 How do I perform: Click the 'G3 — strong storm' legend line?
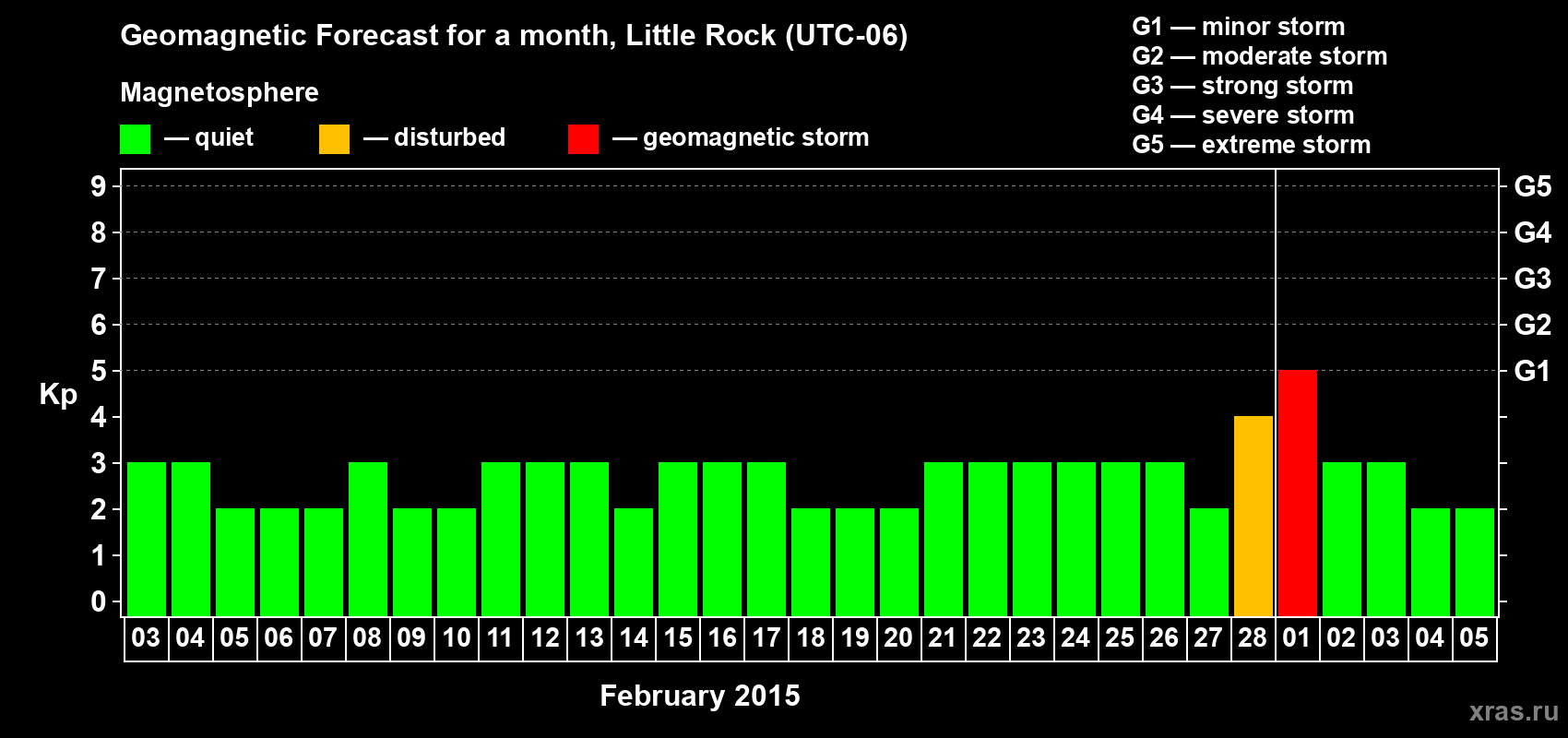coord(1242,86)
